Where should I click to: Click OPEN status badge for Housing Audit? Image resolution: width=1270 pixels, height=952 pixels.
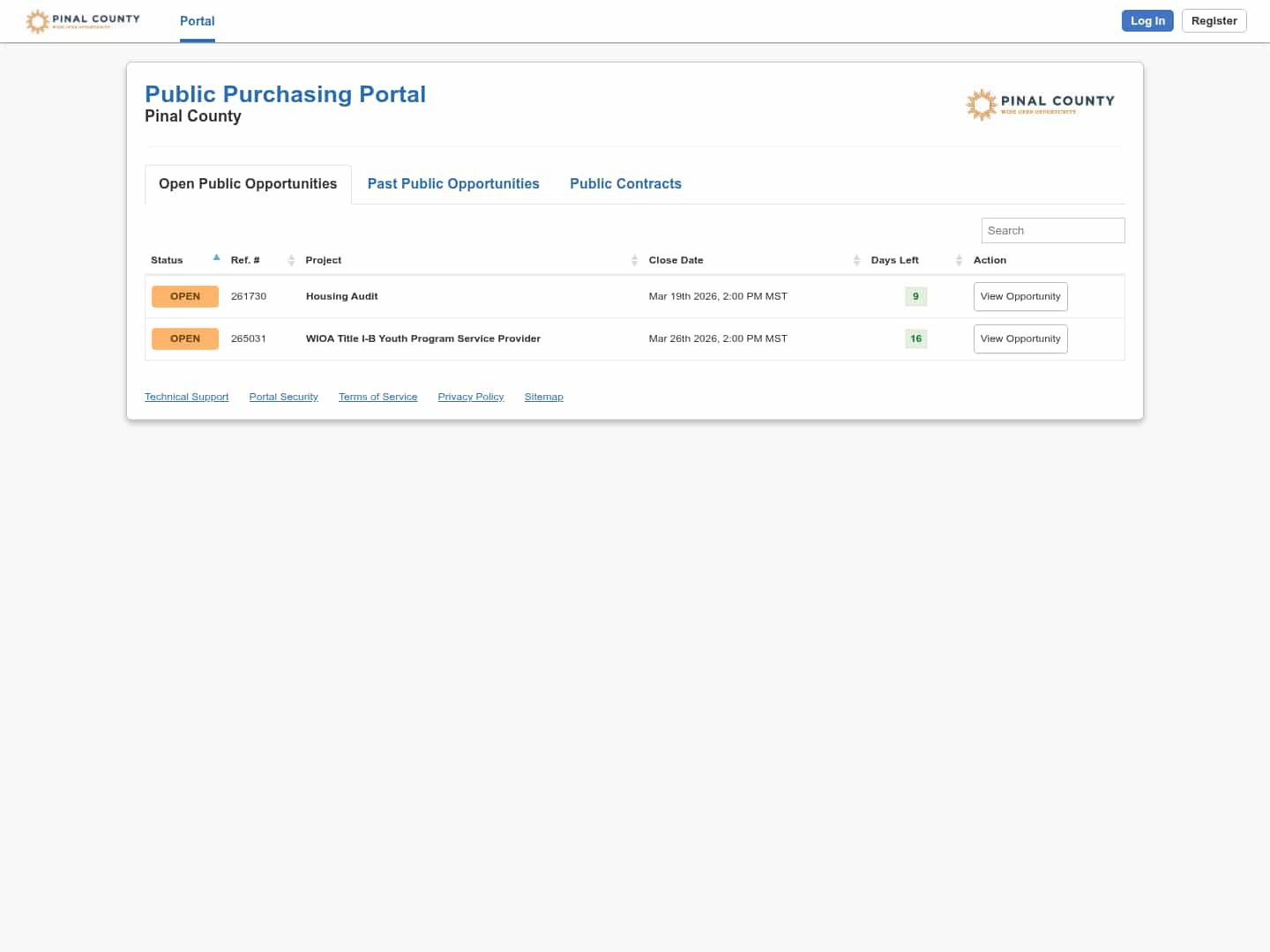pos(185,296)
